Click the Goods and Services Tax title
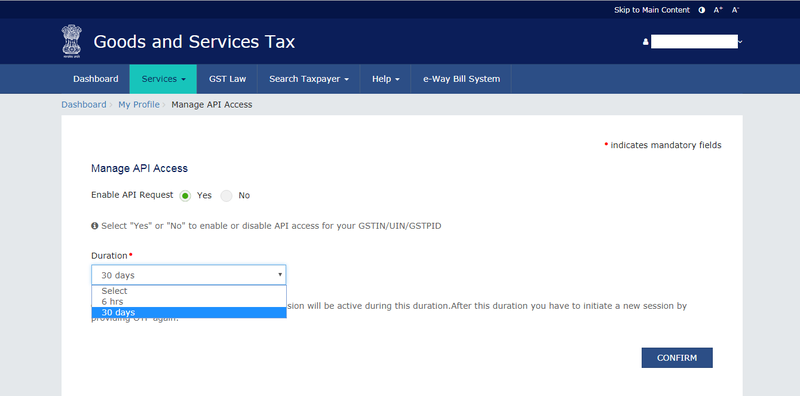Image resolution: width=800 pixels, height=396 pixels. click(194, 41)
